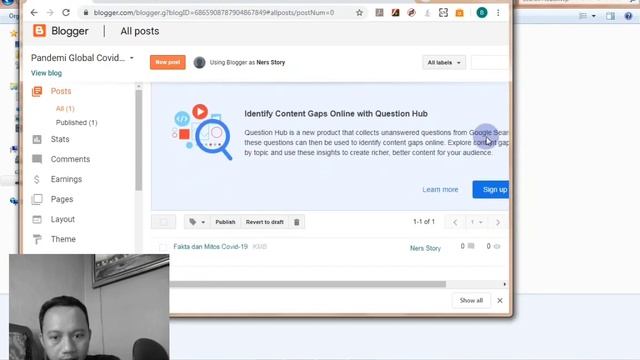The image size is (640, 360).
Task: Open Stats from the sidebar icon
Action: tap(37, 140)
